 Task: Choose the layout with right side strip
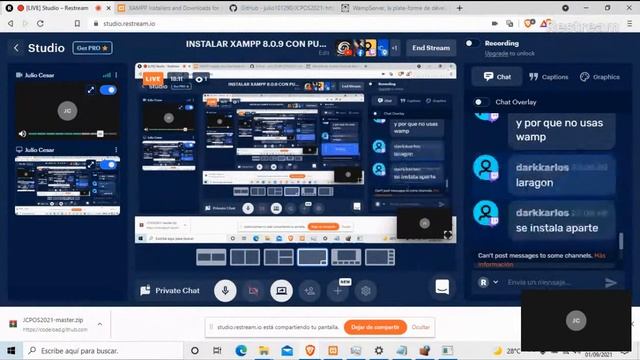click(380, 258)
